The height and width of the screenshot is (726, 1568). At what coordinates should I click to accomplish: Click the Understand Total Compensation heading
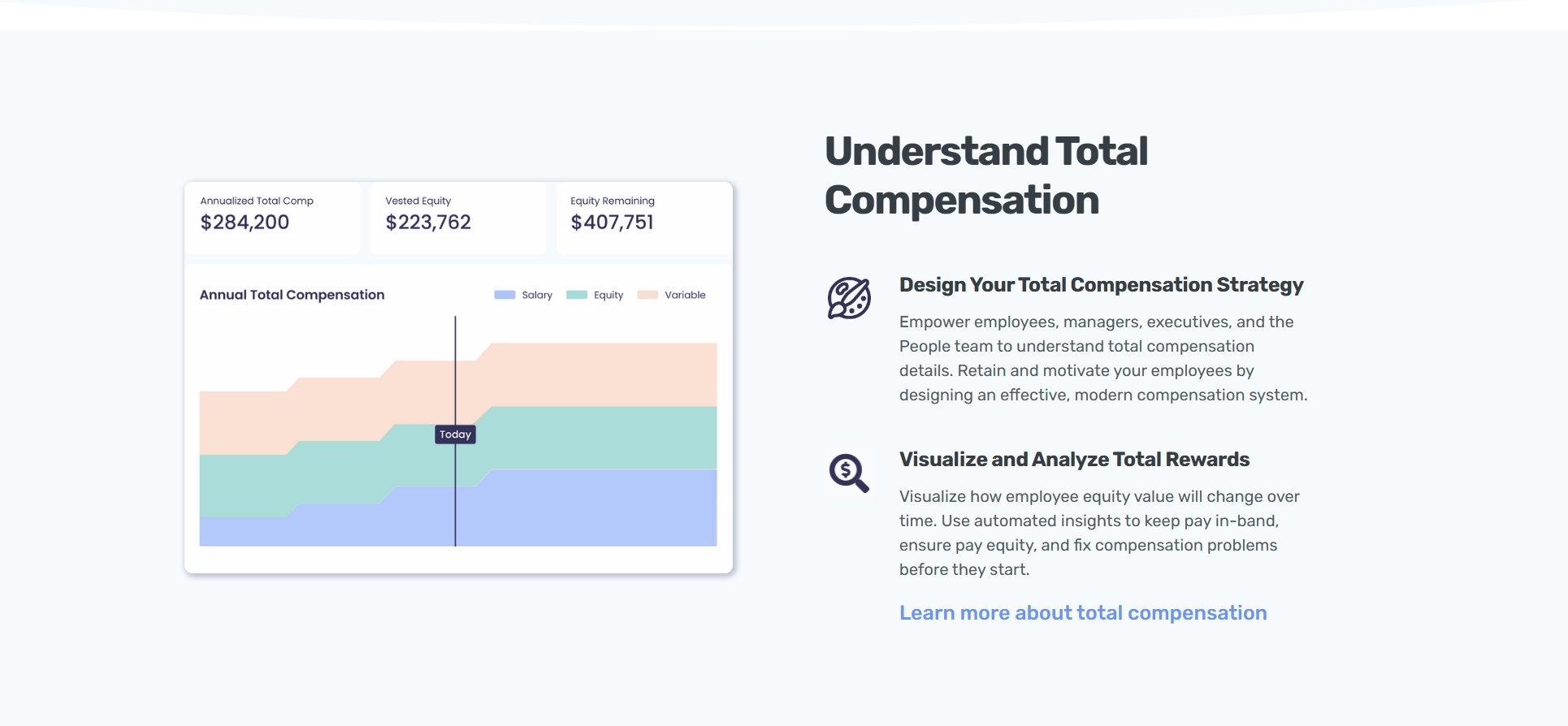pos(985,175)
